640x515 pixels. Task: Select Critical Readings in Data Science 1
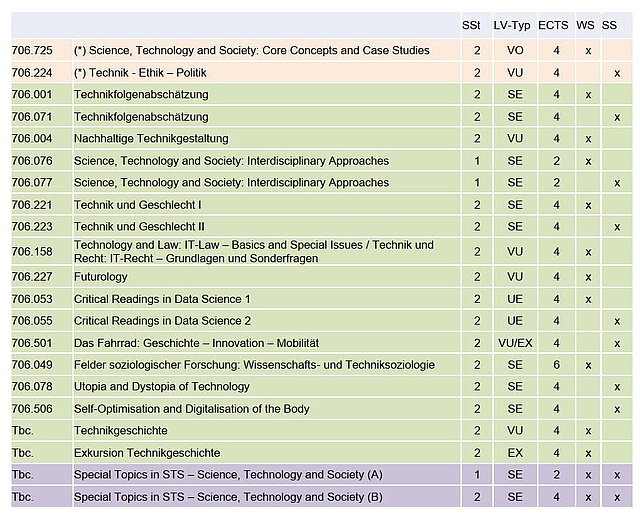[x=162, y=299]
